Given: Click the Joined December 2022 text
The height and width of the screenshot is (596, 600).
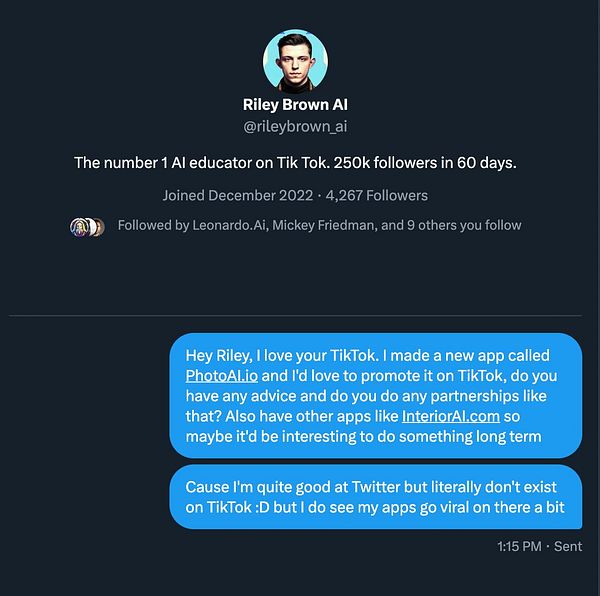Looking at the screenshot, I should [238, 195].
